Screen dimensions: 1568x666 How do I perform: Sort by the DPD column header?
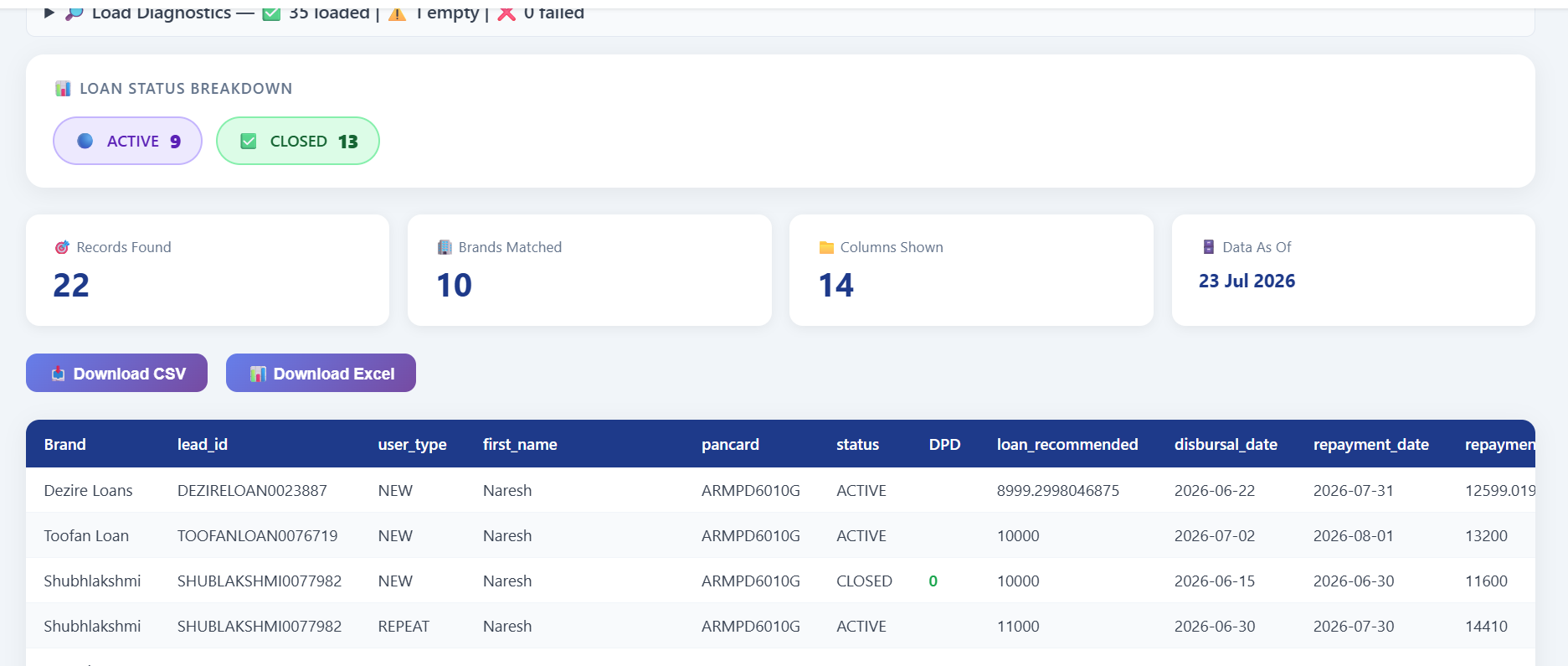point(944,444)
